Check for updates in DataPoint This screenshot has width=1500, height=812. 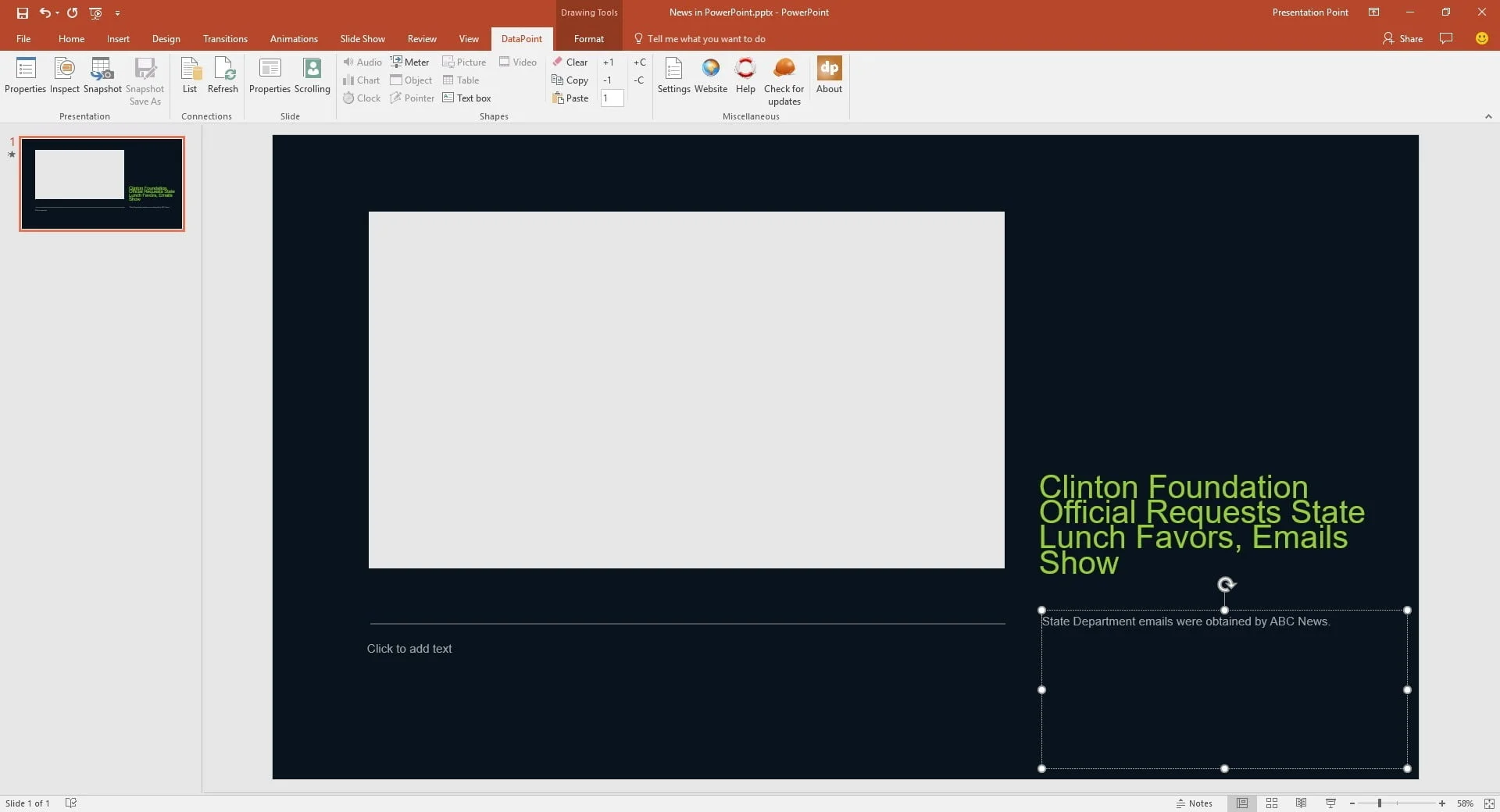point(784,80)
